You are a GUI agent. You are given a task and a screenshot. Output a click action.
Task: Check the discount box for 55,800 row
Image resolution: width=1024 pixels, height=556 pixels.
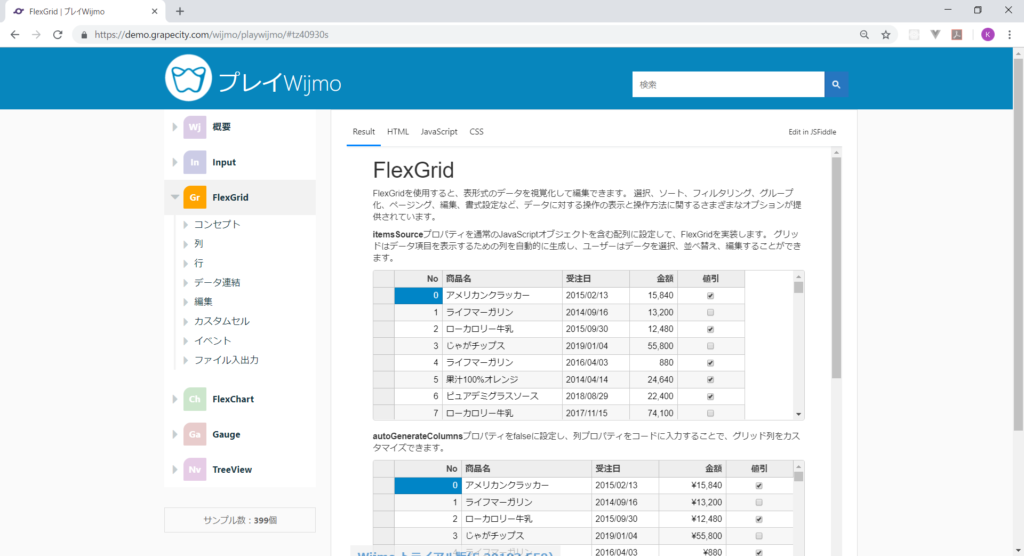tap(711, 346)
